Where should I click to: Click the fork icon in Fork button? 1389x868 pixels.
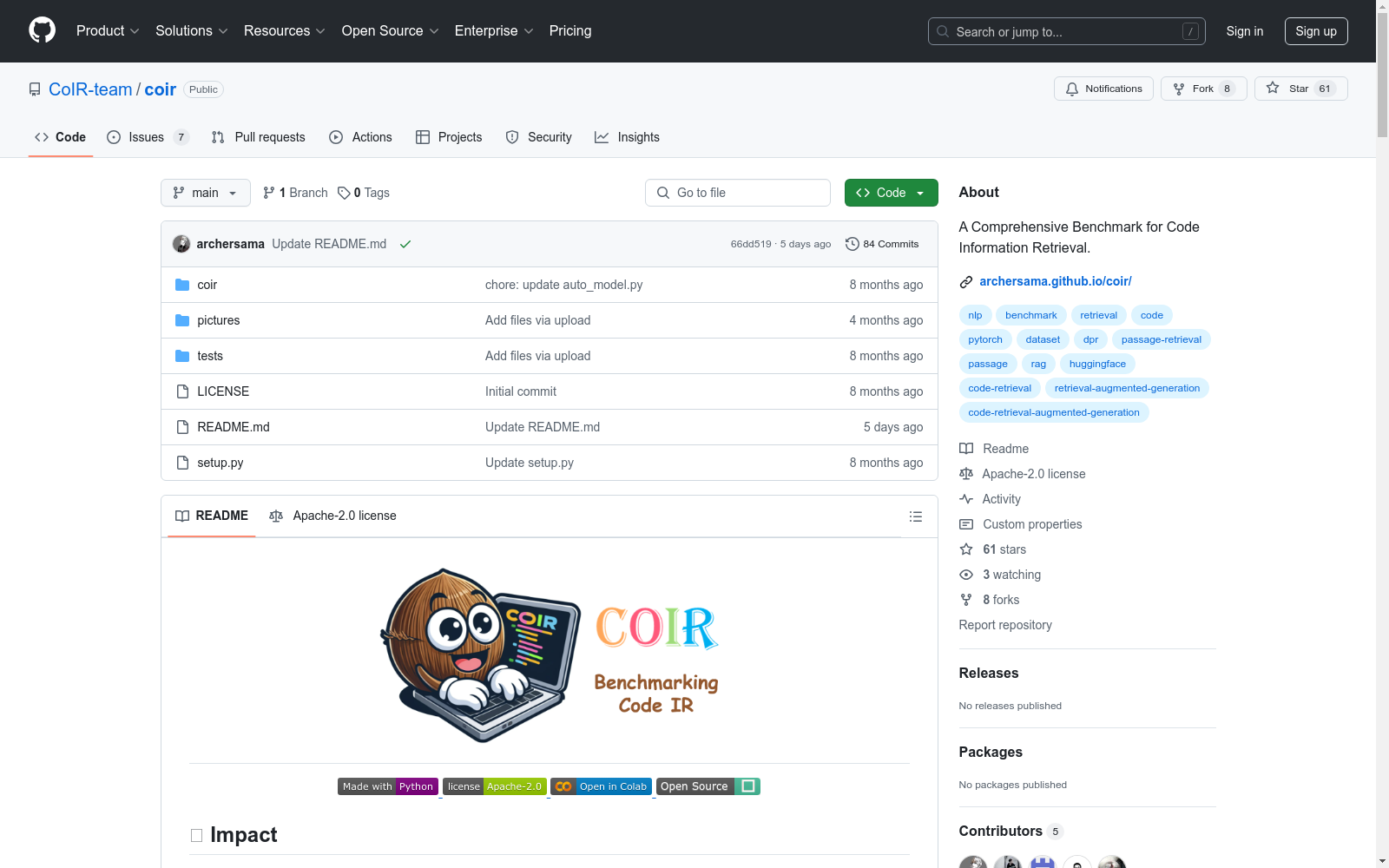[x=1179, y=89]
